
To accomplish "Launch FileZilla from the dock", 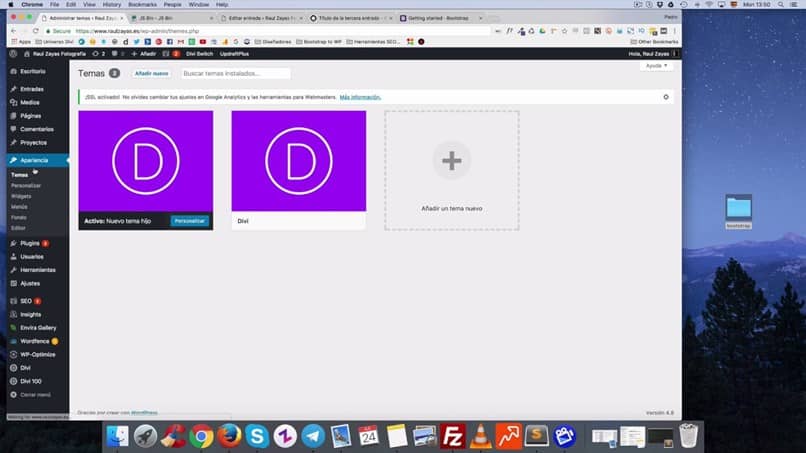I will 452,436.
